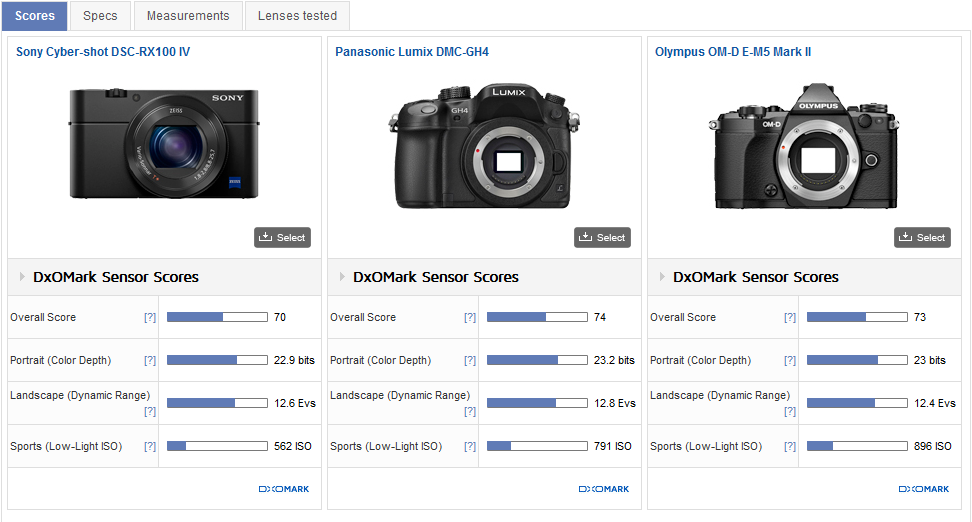
Task: Open help [?] for Panasonic Overall Score
Action: (470, 317)
